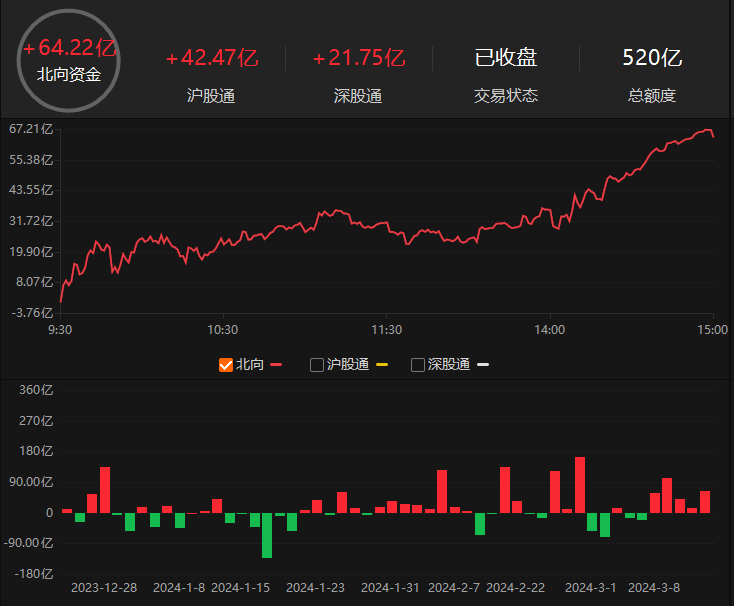
Task: Click the yellow 沪股通 legend line swatch
Action: click(382, 365)
